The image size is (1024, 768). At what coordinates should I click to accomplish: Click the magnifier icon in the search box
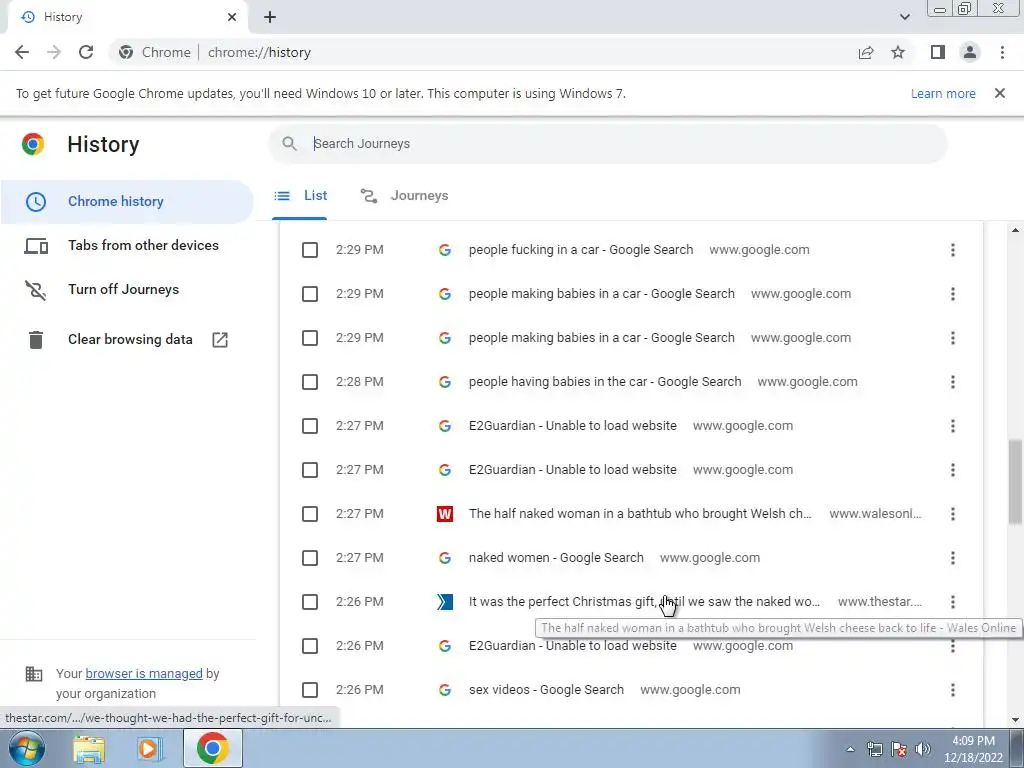[x=289, y=144]
